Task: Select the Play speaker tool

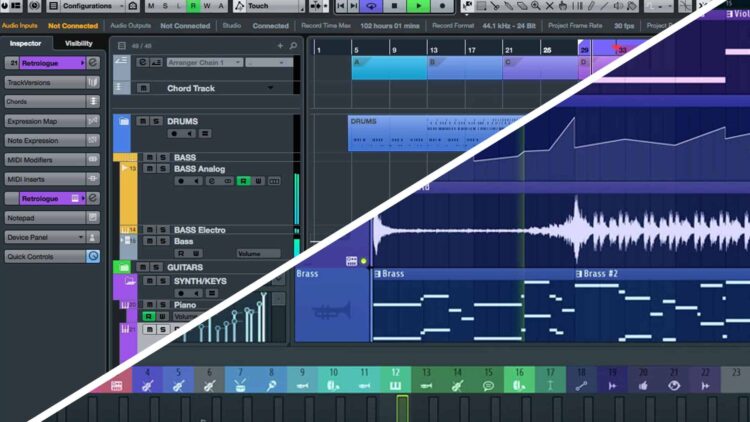Action: tap(618, 6)
